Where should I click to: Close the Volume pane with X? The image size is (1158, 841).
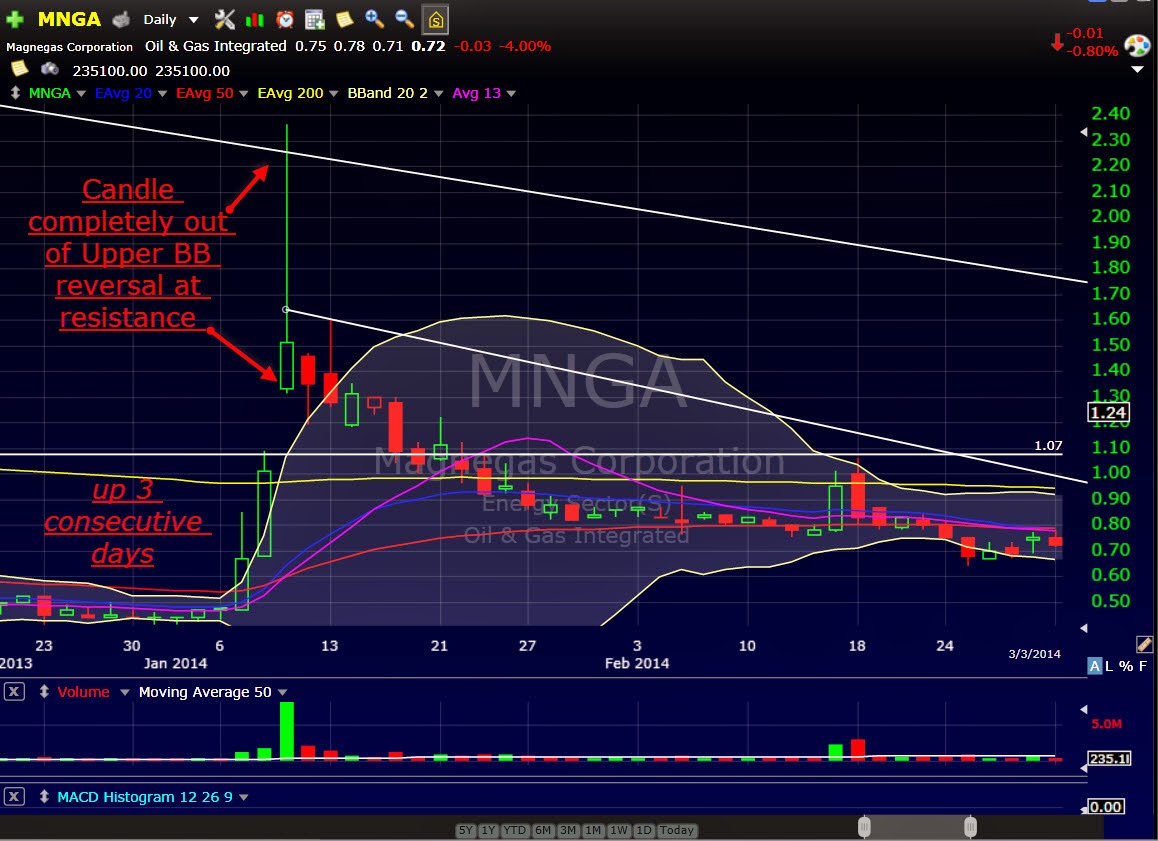(x=14, y=692)
